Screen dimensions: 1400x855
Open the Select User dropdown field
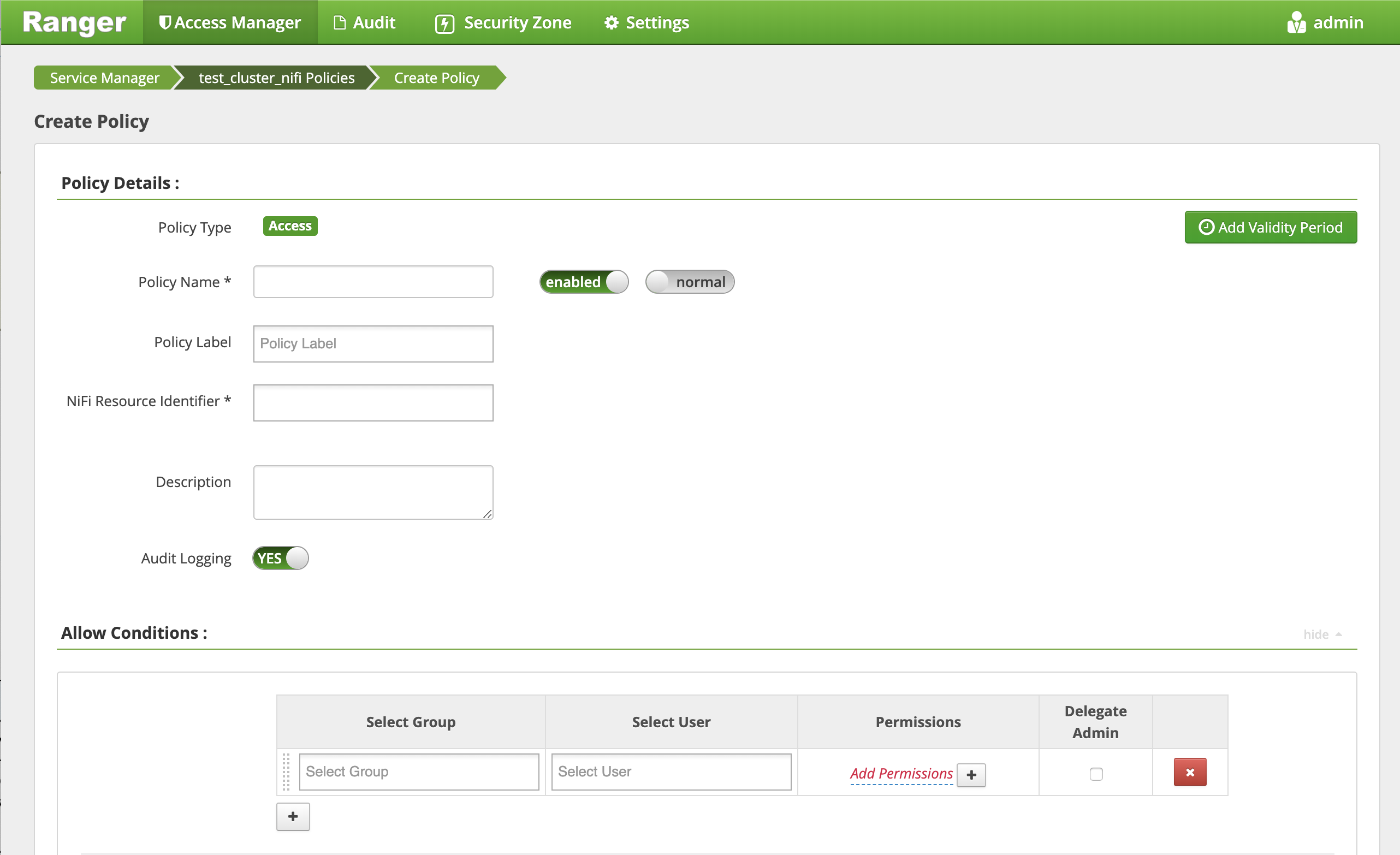(671, 771)
